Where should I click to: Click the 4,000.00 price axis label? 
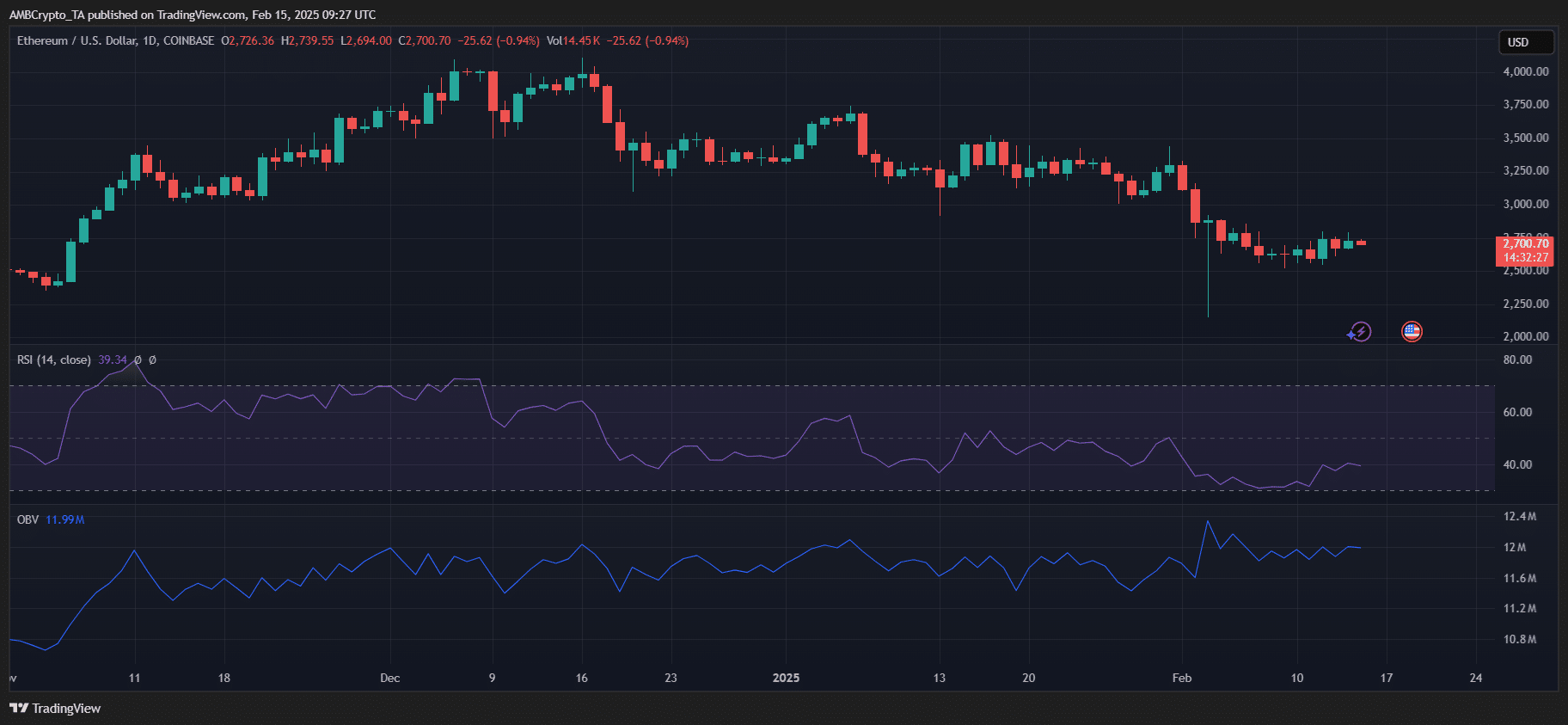coord(1526,71)
